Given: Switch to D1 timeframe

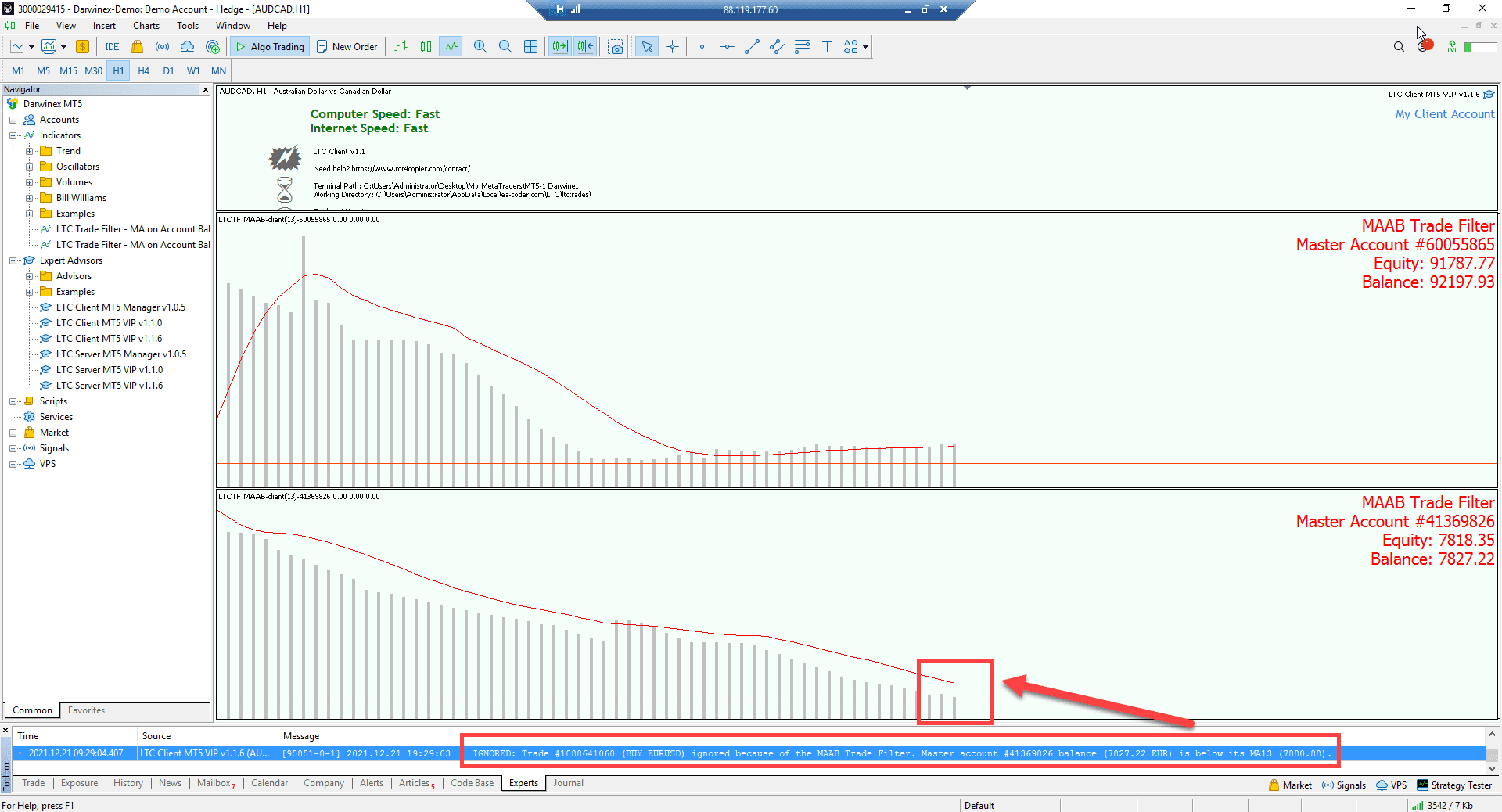Looking at the screenshot, I should (x=168, y=70).
